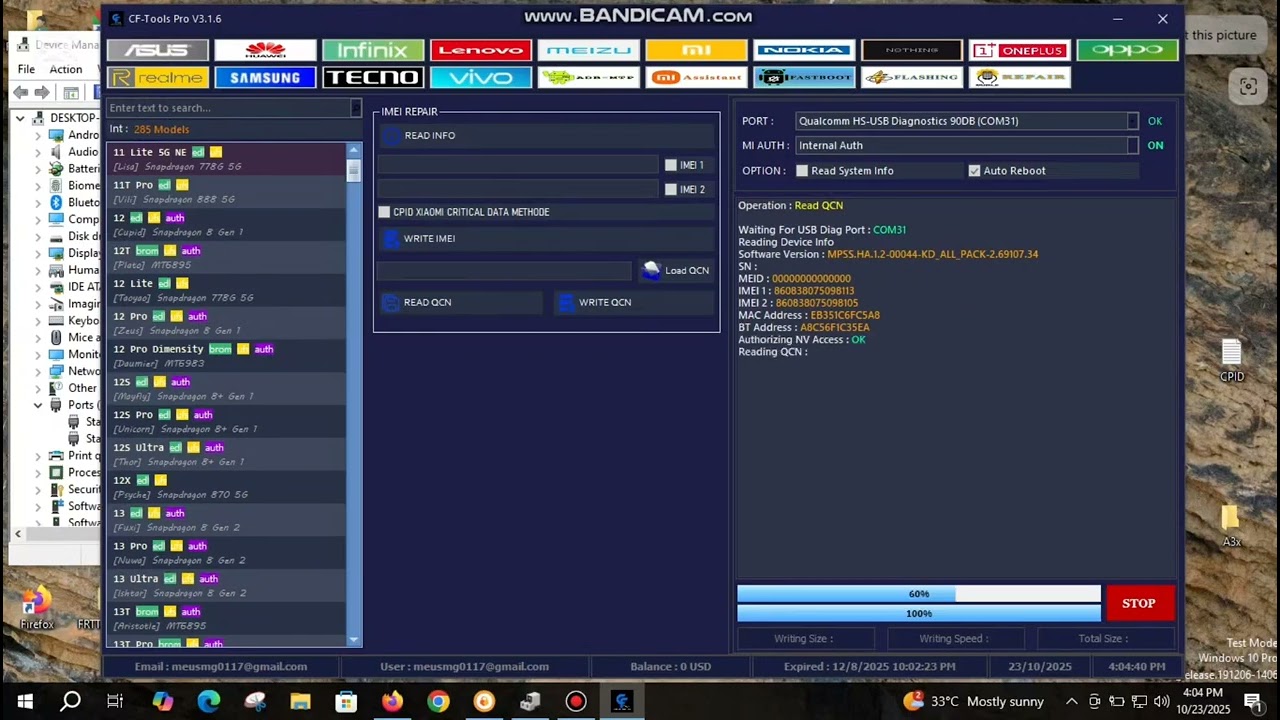
Task: Open Google Chrome from the taskbar
Action: click(438, 701)
